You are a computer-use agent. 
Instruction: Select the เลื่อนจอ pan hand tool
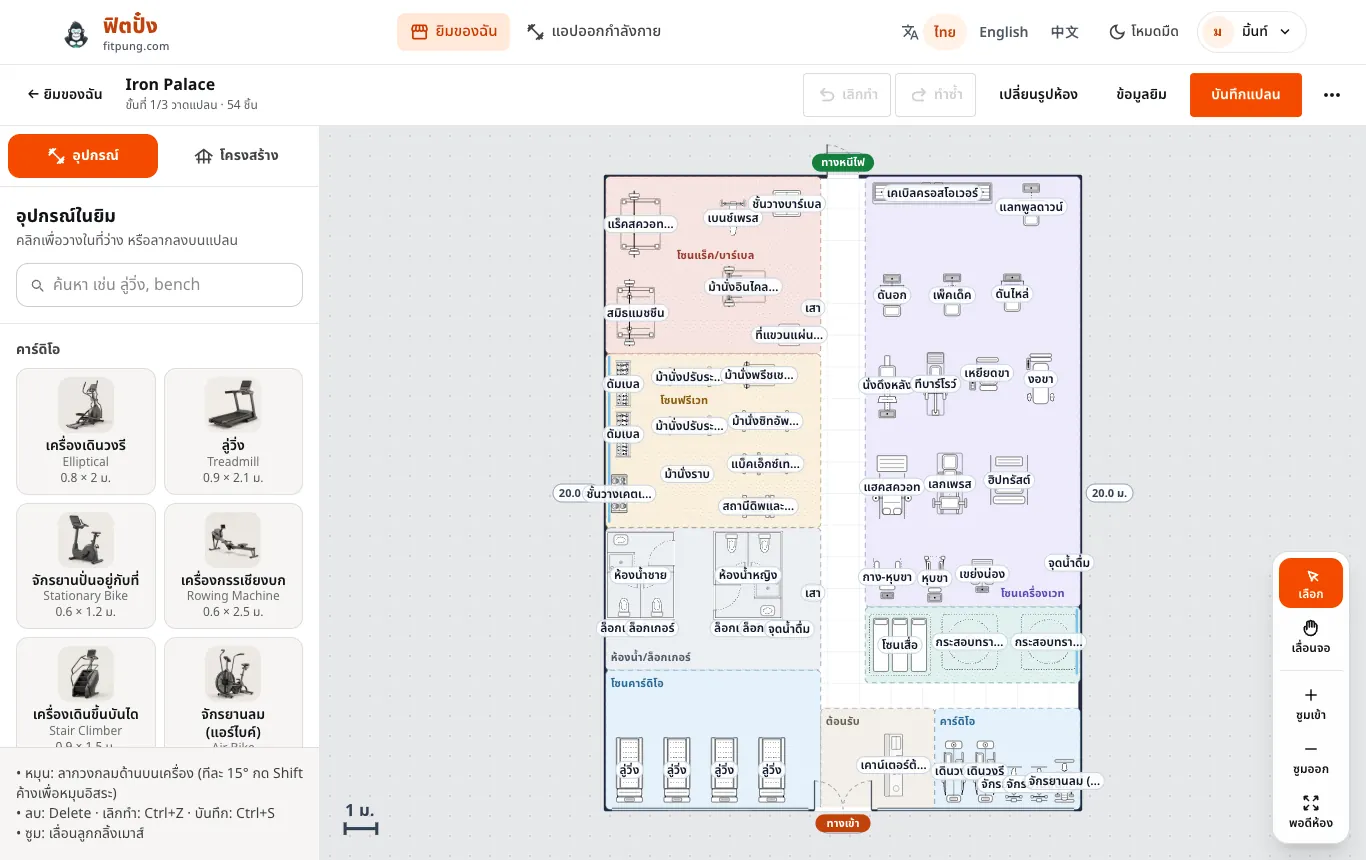(x=1310, y=637)
